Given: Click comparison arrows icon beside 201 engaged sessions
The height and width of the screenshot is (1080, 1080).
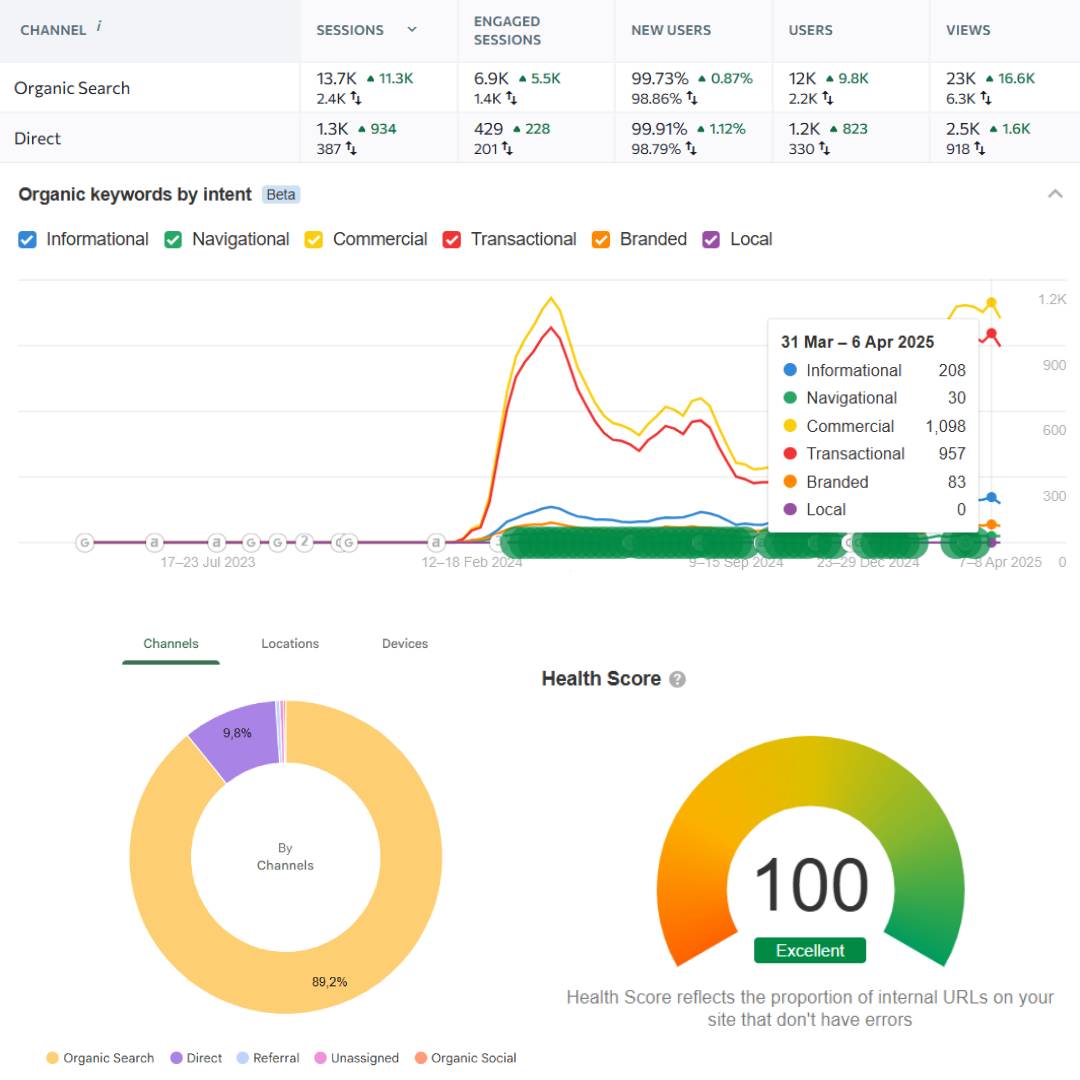Looking at the screenshot, I should pyautogui.click(x=507, y=149).
